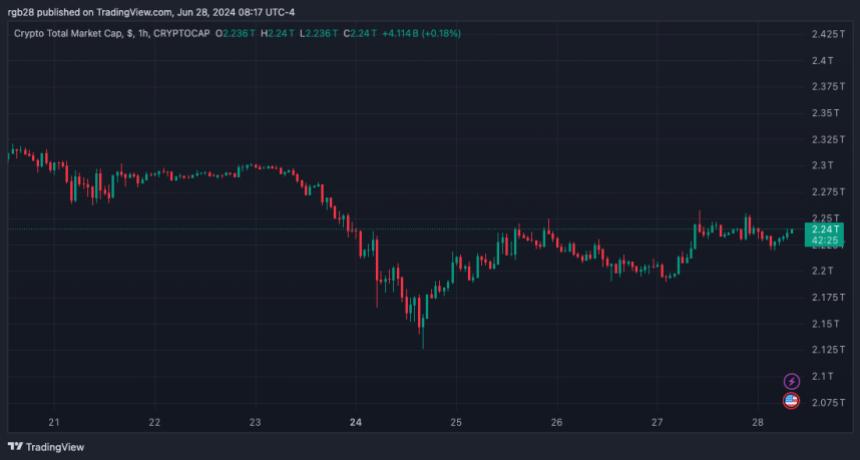Viewport: 860px width, 460px height.
Task: Click the bold 24 date label on time axis
Action: coord(356,422)
